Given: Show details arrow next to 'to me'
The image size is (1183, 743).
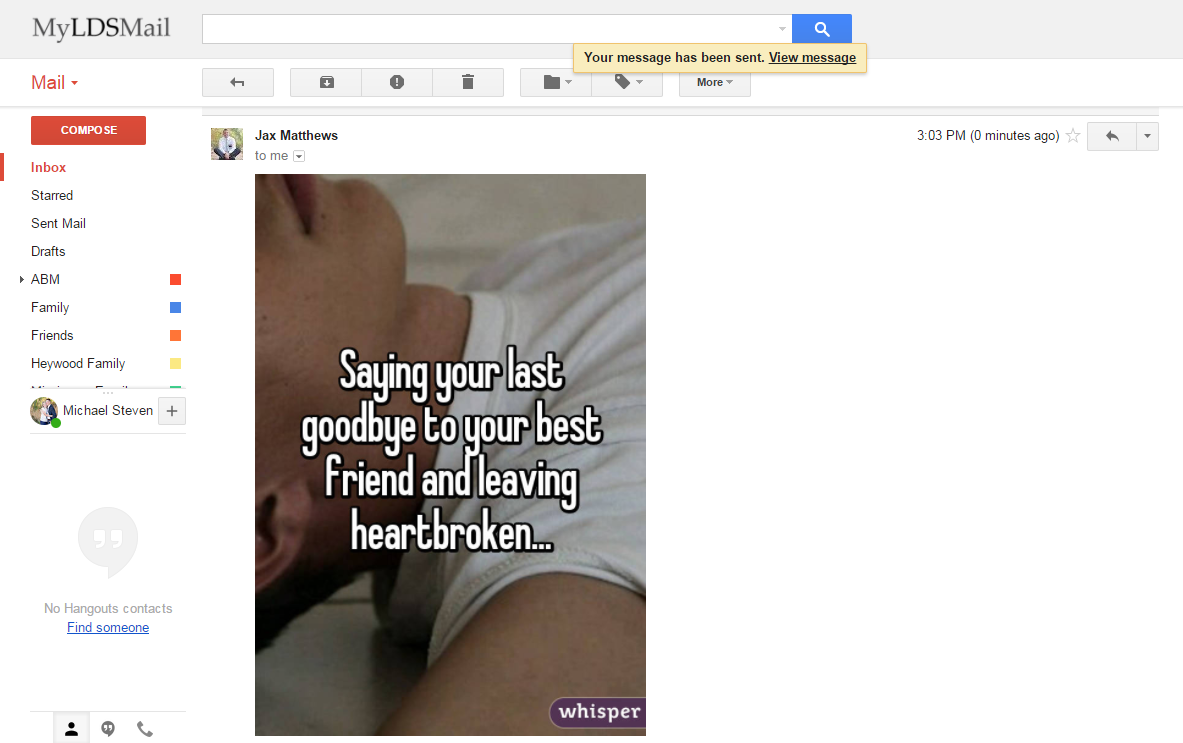Looking at the screenshot, I should click(x=299, y=156).
